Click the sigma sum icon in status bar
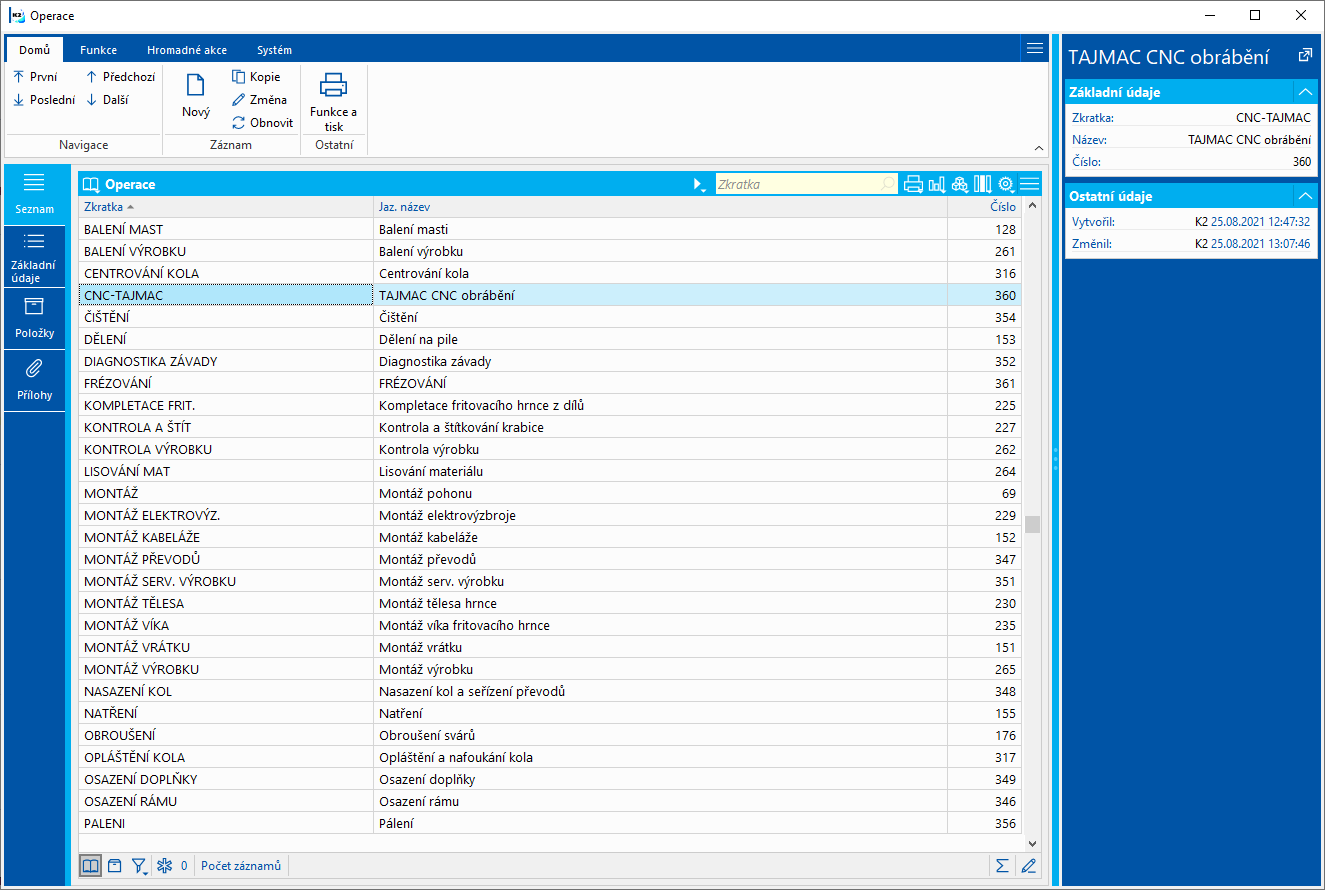This screenshot has height=890, width=1325. [x=1001, y=866]
